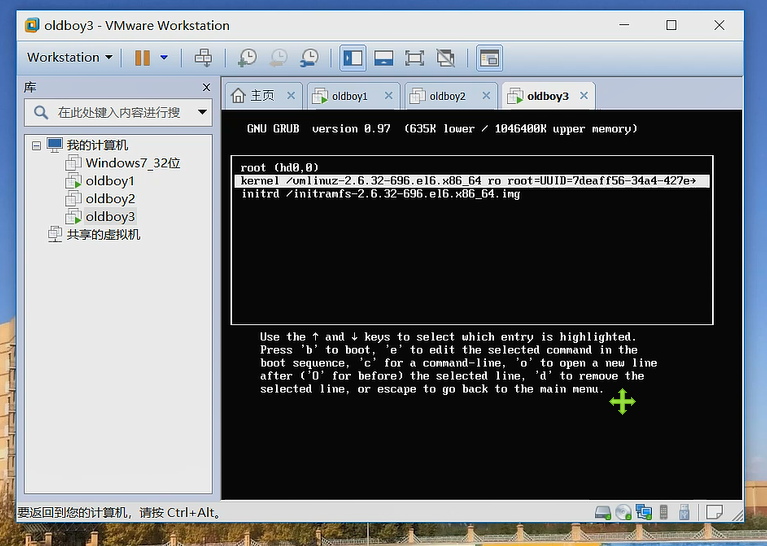Click the message log status icon

tap(714, 512)
